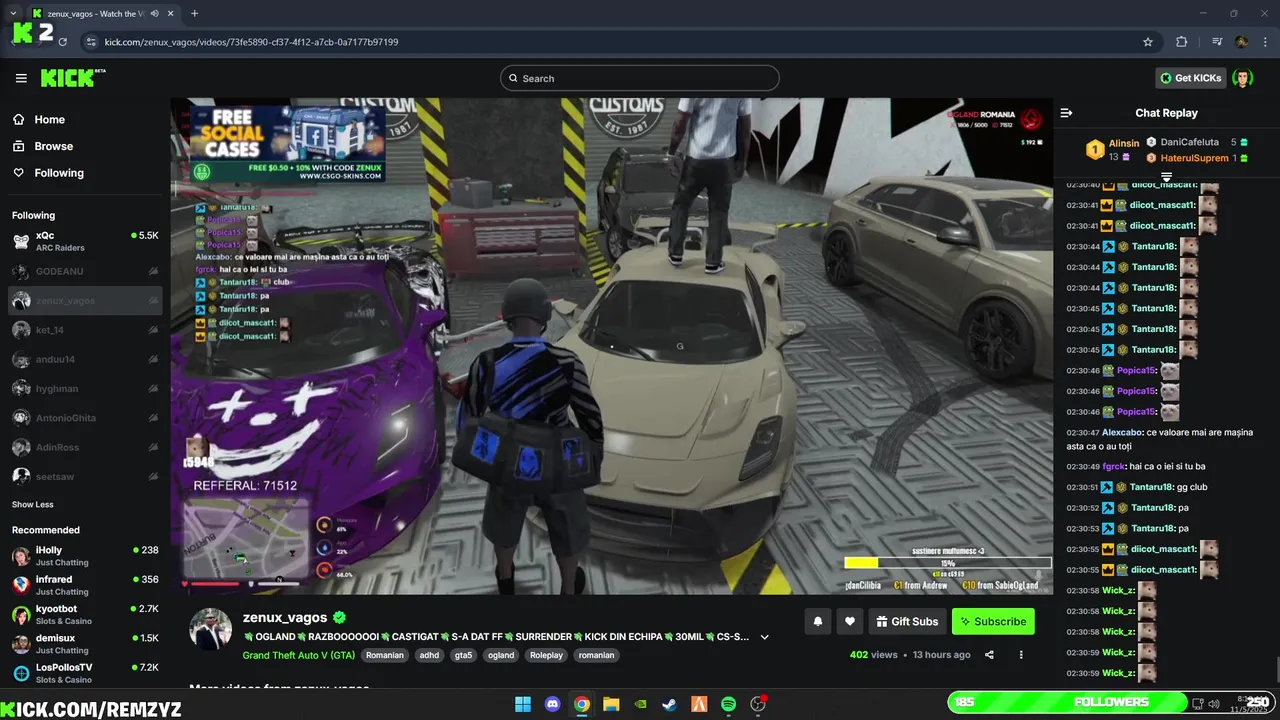Select the gta5 tag

pos(463,655)
